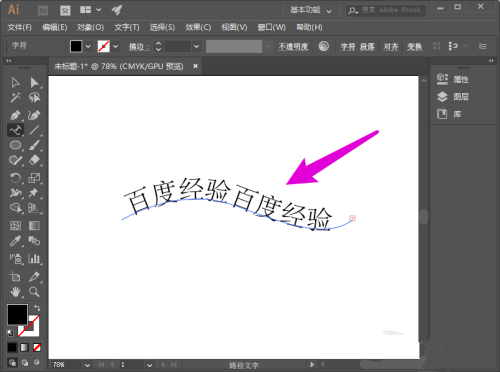Select the Scale tool

pos(34,178)
